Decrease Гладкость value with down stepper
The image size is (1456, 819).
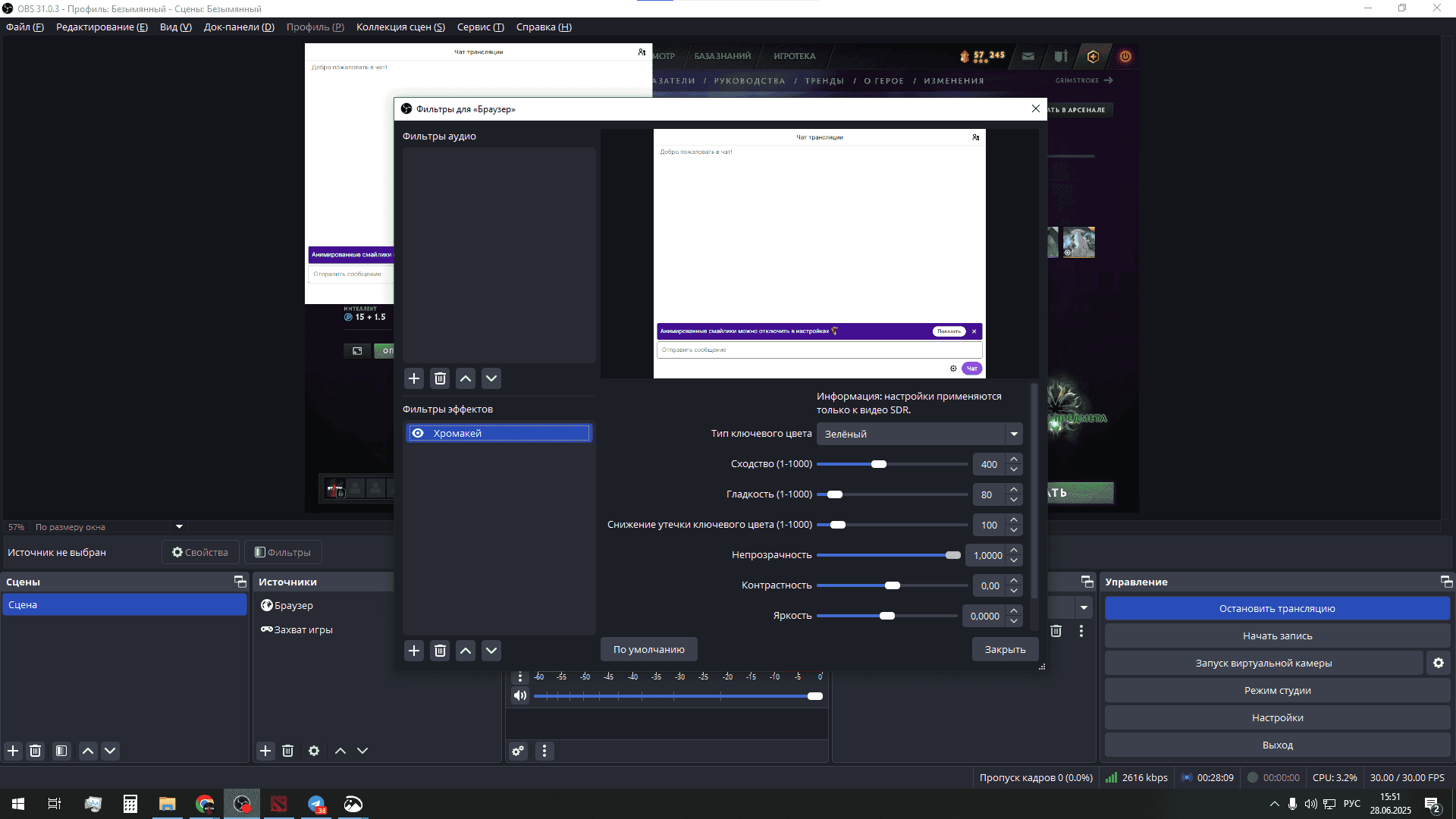click(1014, 500)
